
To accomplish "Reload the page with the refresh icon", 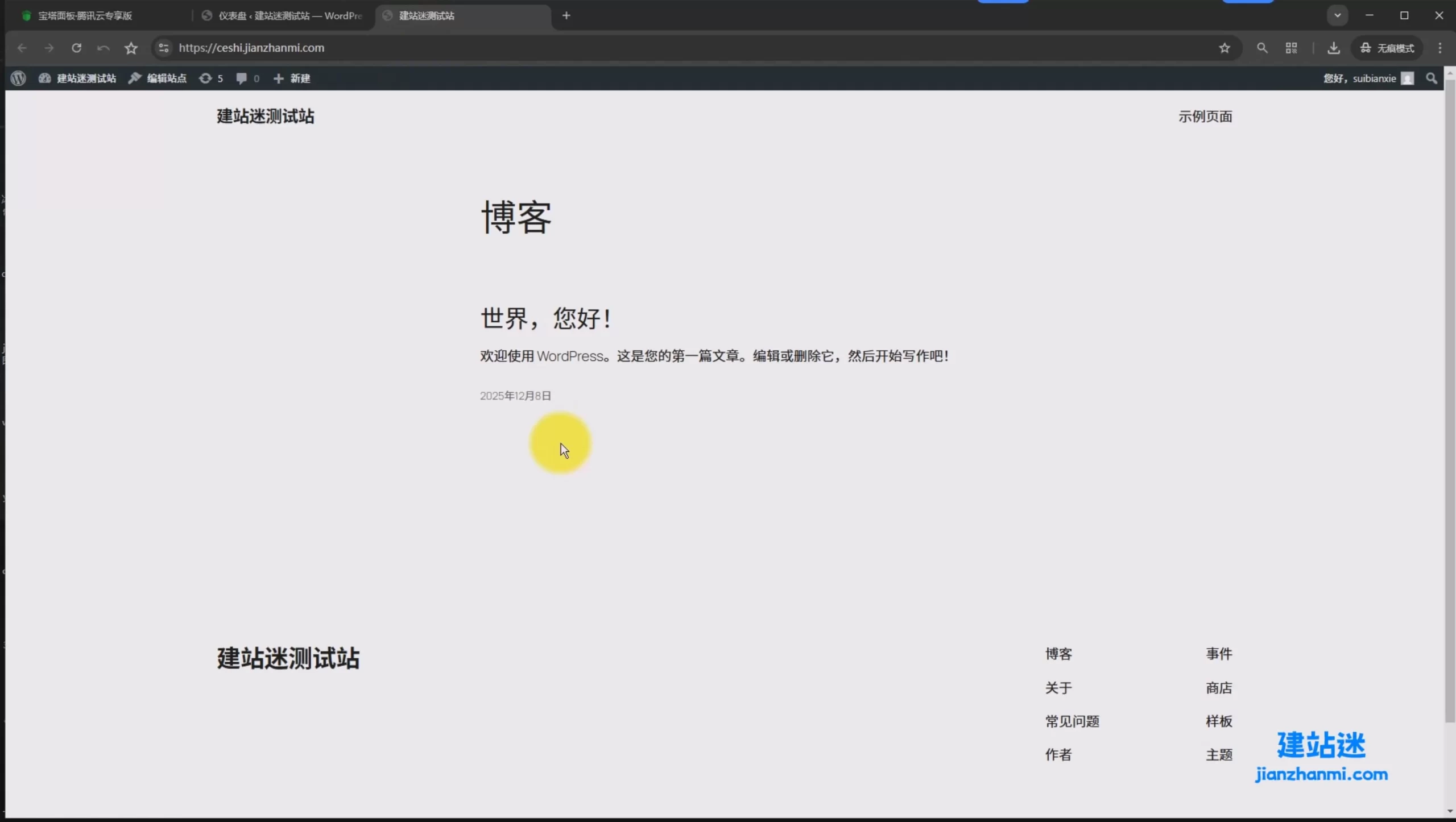I will 76,48.
